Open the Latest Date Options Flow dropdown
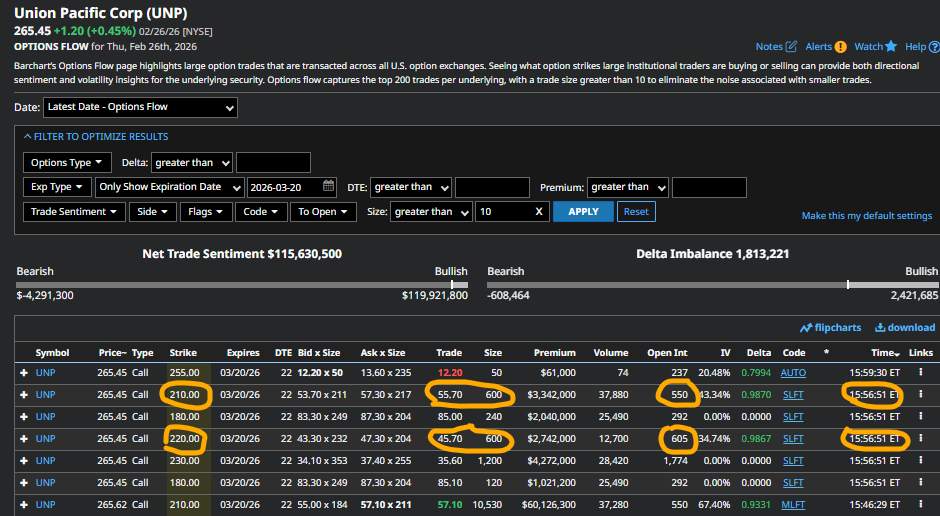Image resolution: width=940 pixels, height=516 pixels. [140, 107]
